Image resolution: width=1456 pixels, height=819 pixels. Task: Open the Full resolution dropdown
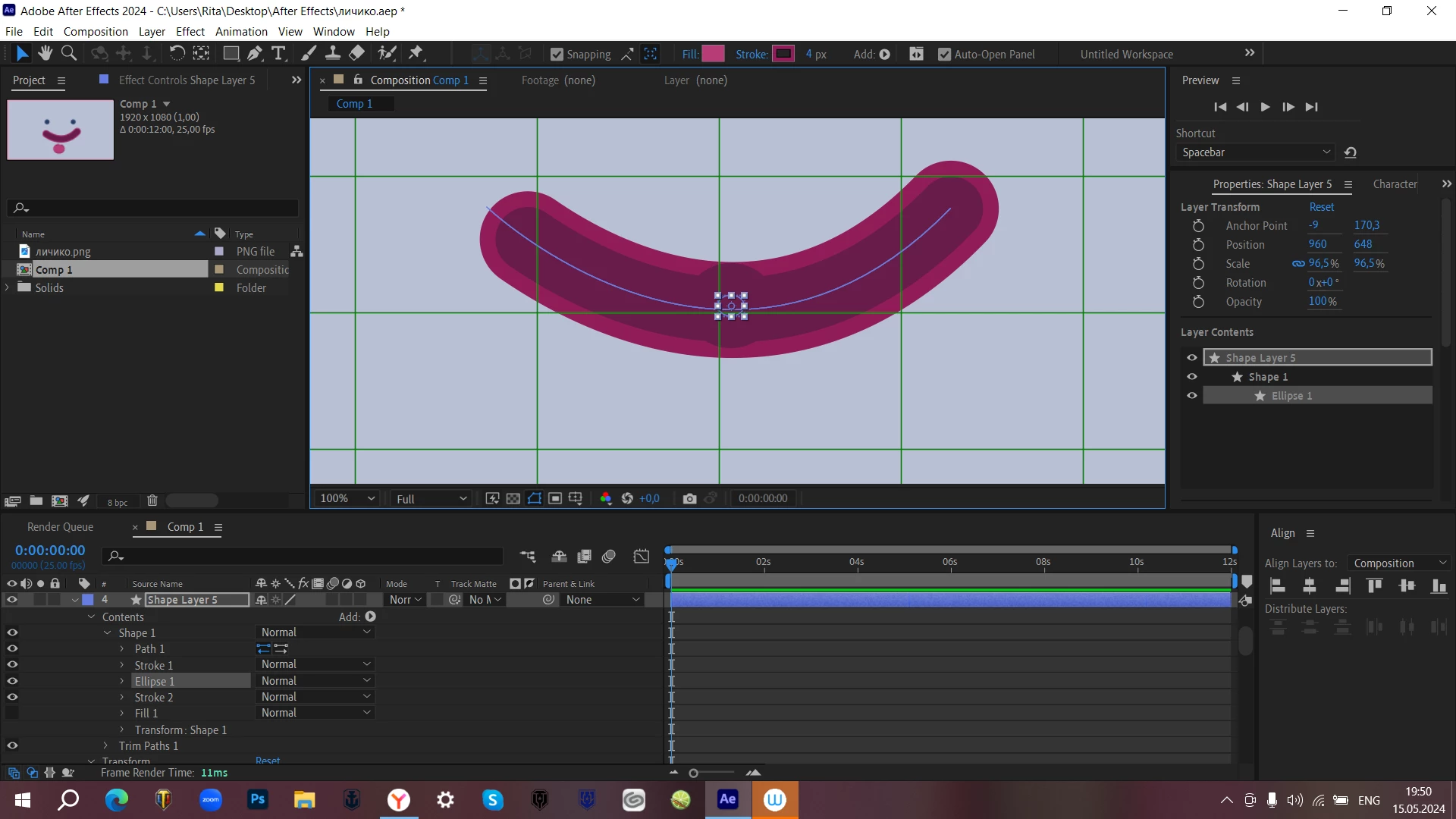[431, 498]
